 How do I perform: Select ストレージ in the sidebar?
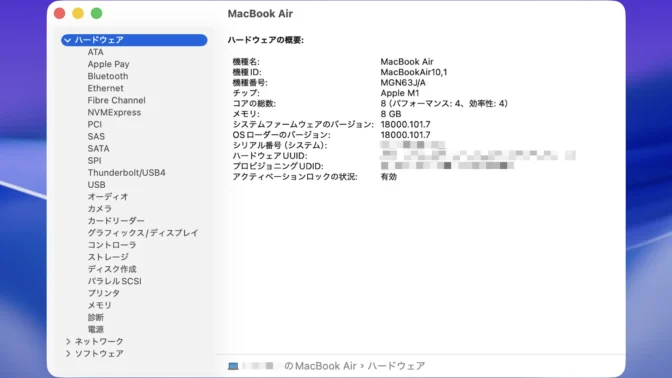[108, 257]
